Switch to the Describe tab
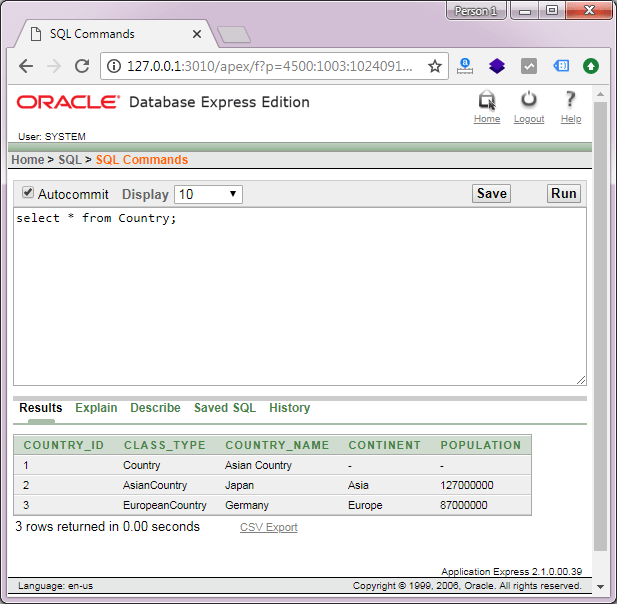This screenshot has width=617, height=604. (x=155, y=408)
